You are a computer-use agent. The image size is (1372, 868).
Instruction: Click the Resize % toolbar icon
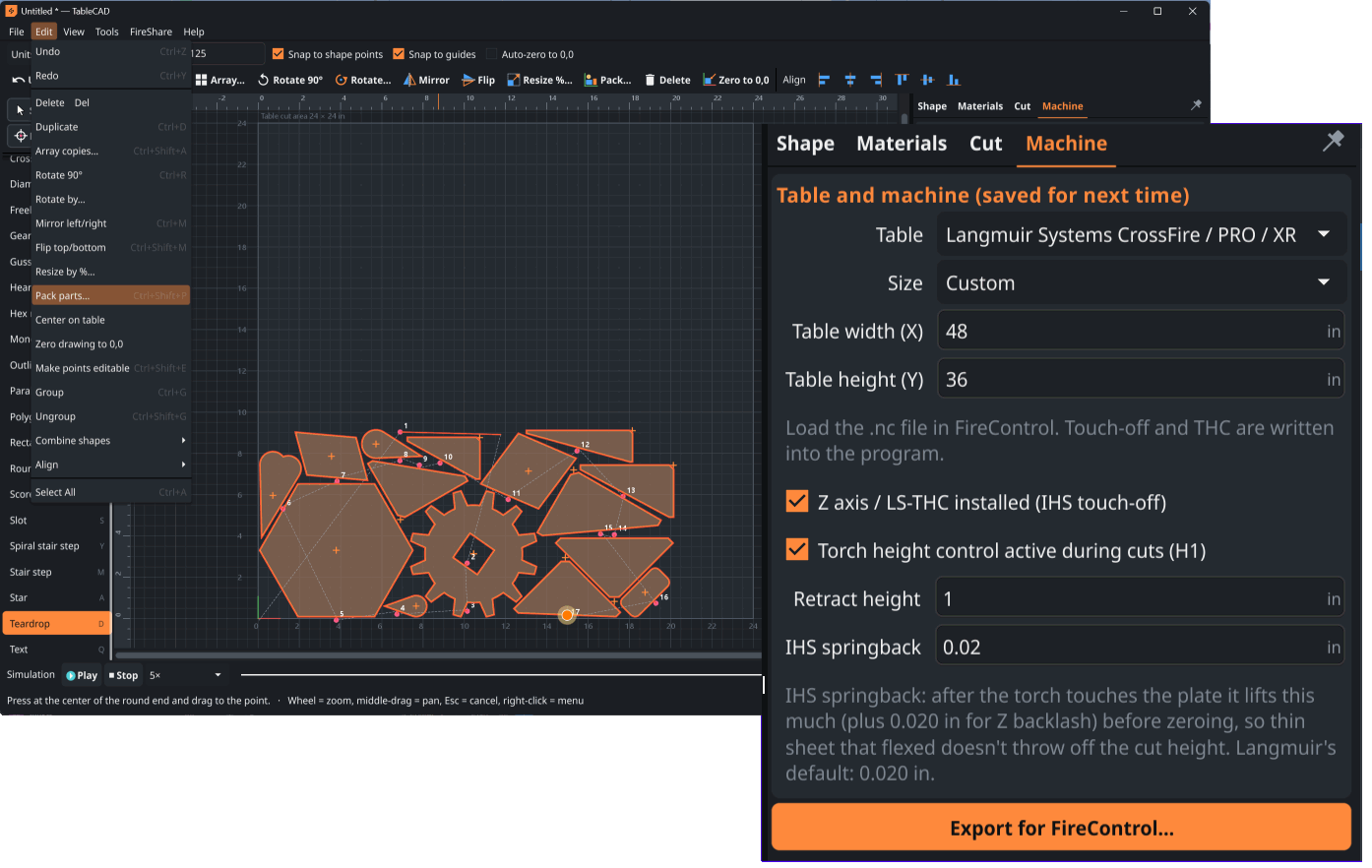coord(513,80)
